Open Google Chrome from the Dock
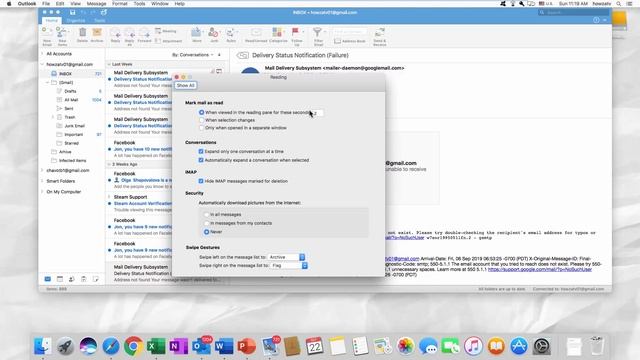 (133, 346)
